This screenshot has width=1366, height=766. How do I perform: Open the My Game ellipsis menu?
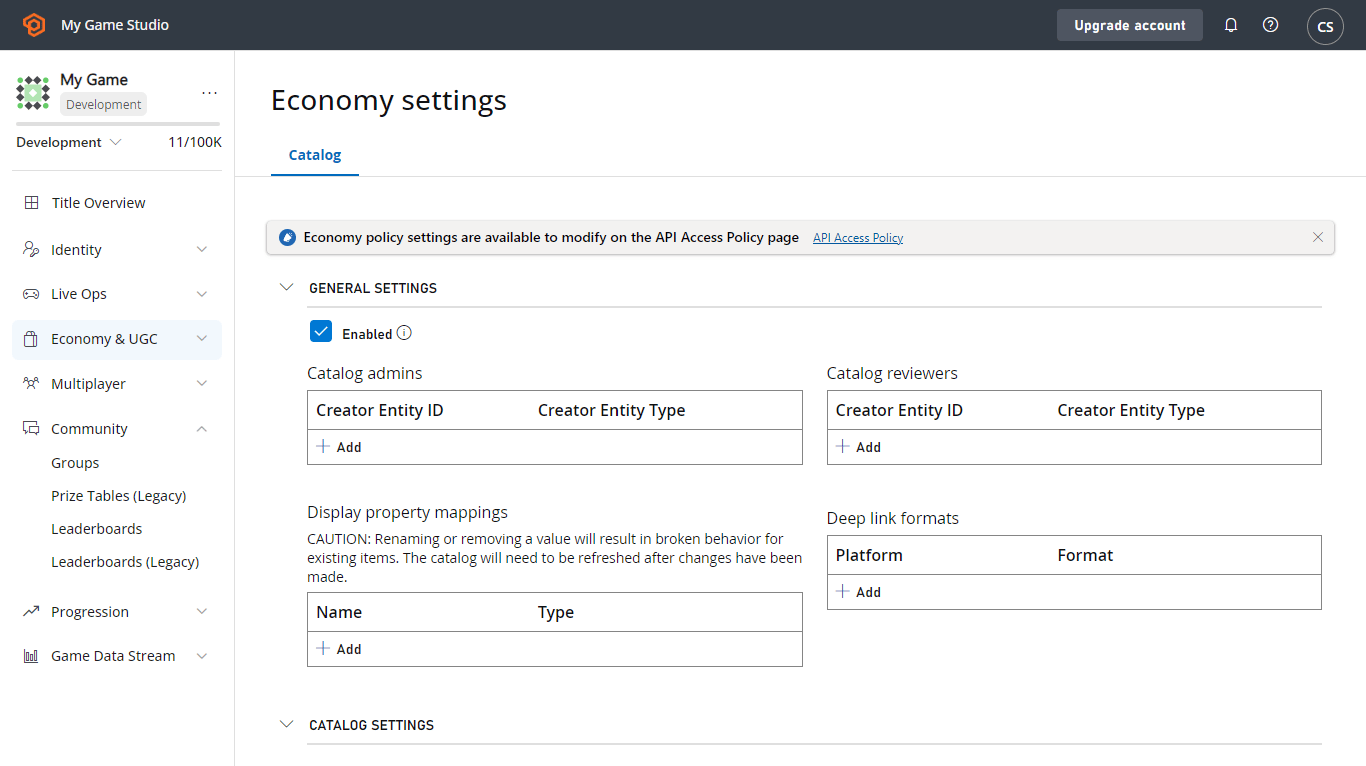pos(209,92)
